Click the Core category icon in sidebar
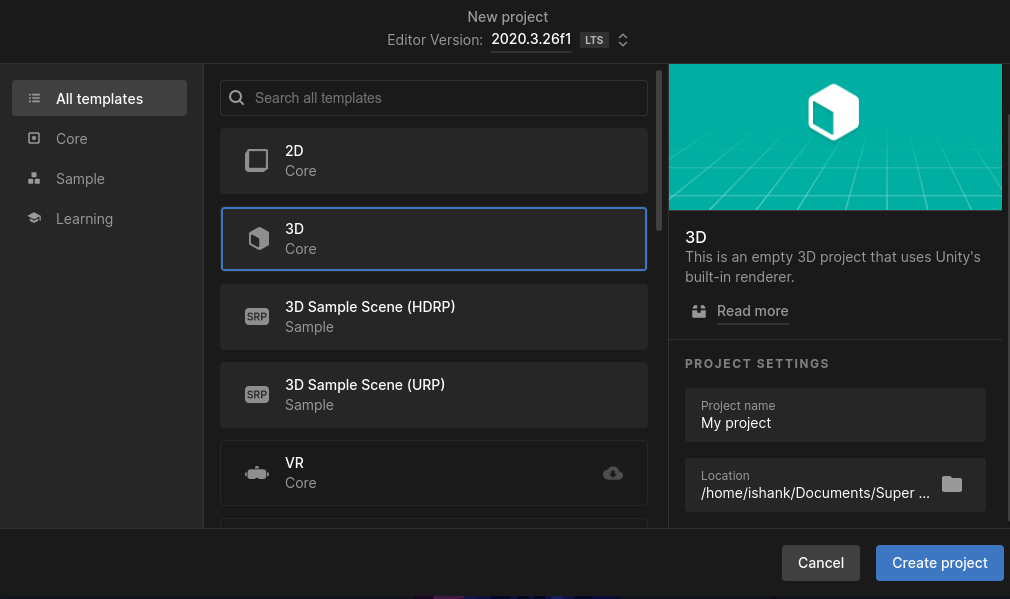The image size is (1010, 599). (34, 138)
